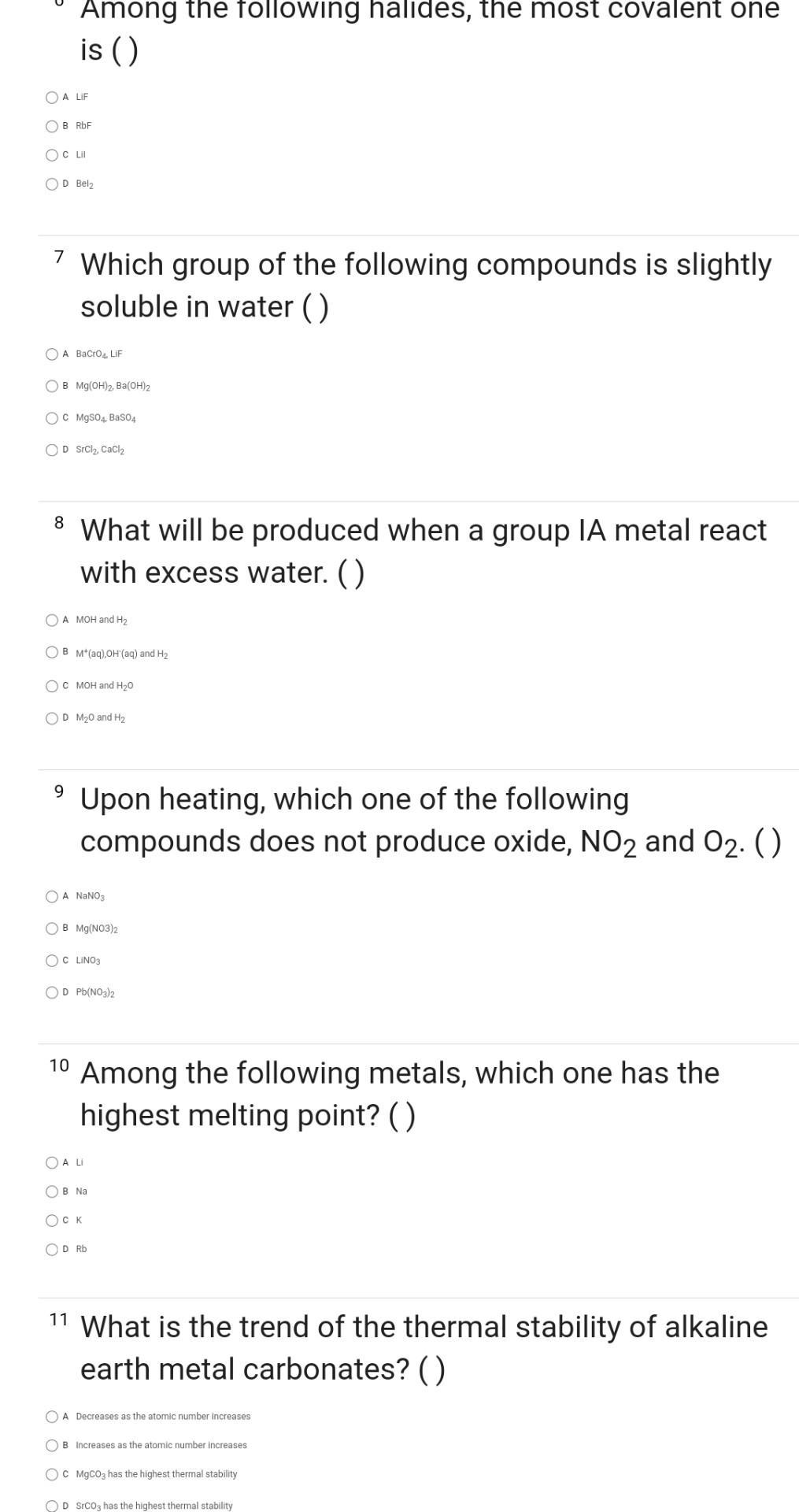Select option A LiF for covalent halide question
Image resolution: width=799 pixels, height=1512 pixels.
[52, 97]
